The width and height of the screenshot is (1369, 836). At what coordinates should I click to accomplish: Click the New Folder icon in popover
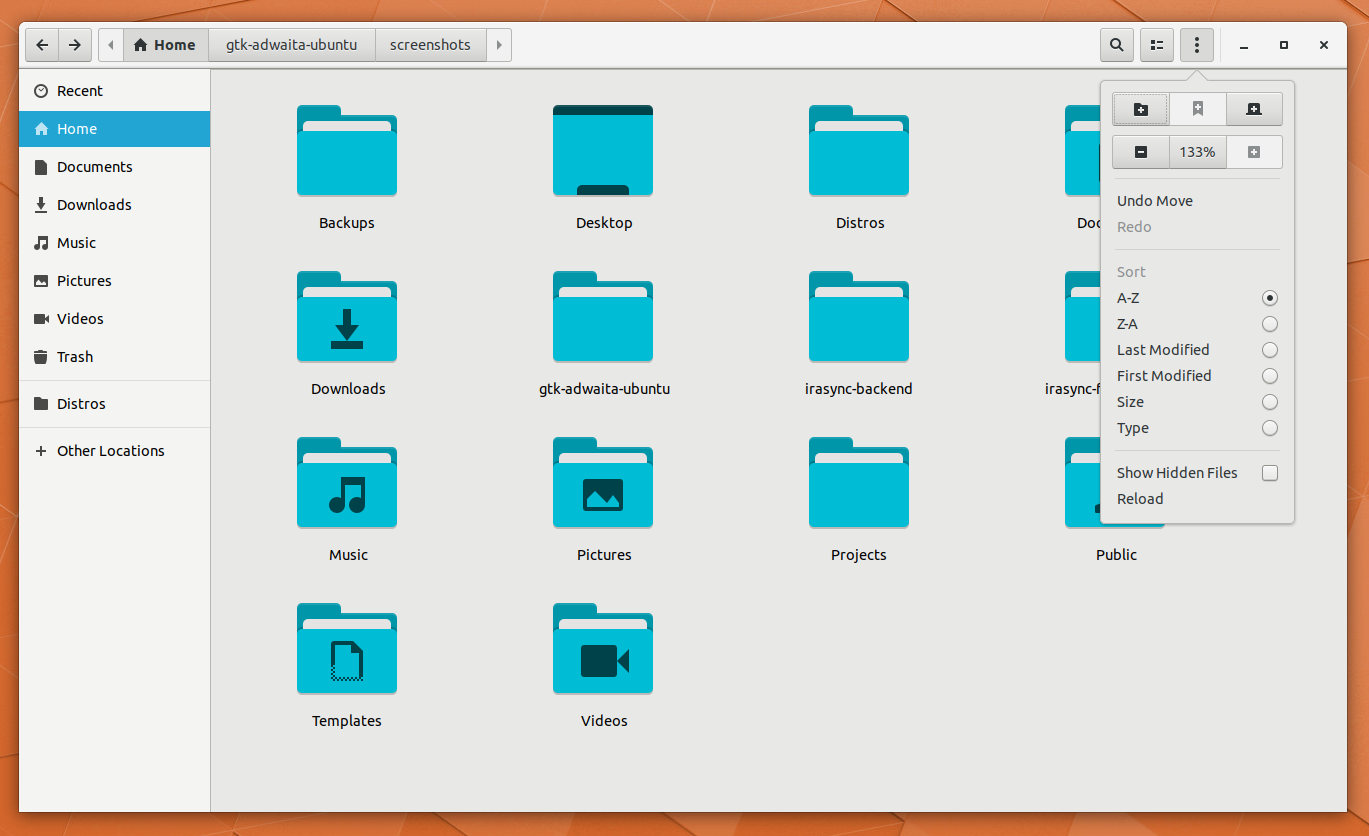coord(1141,109)
